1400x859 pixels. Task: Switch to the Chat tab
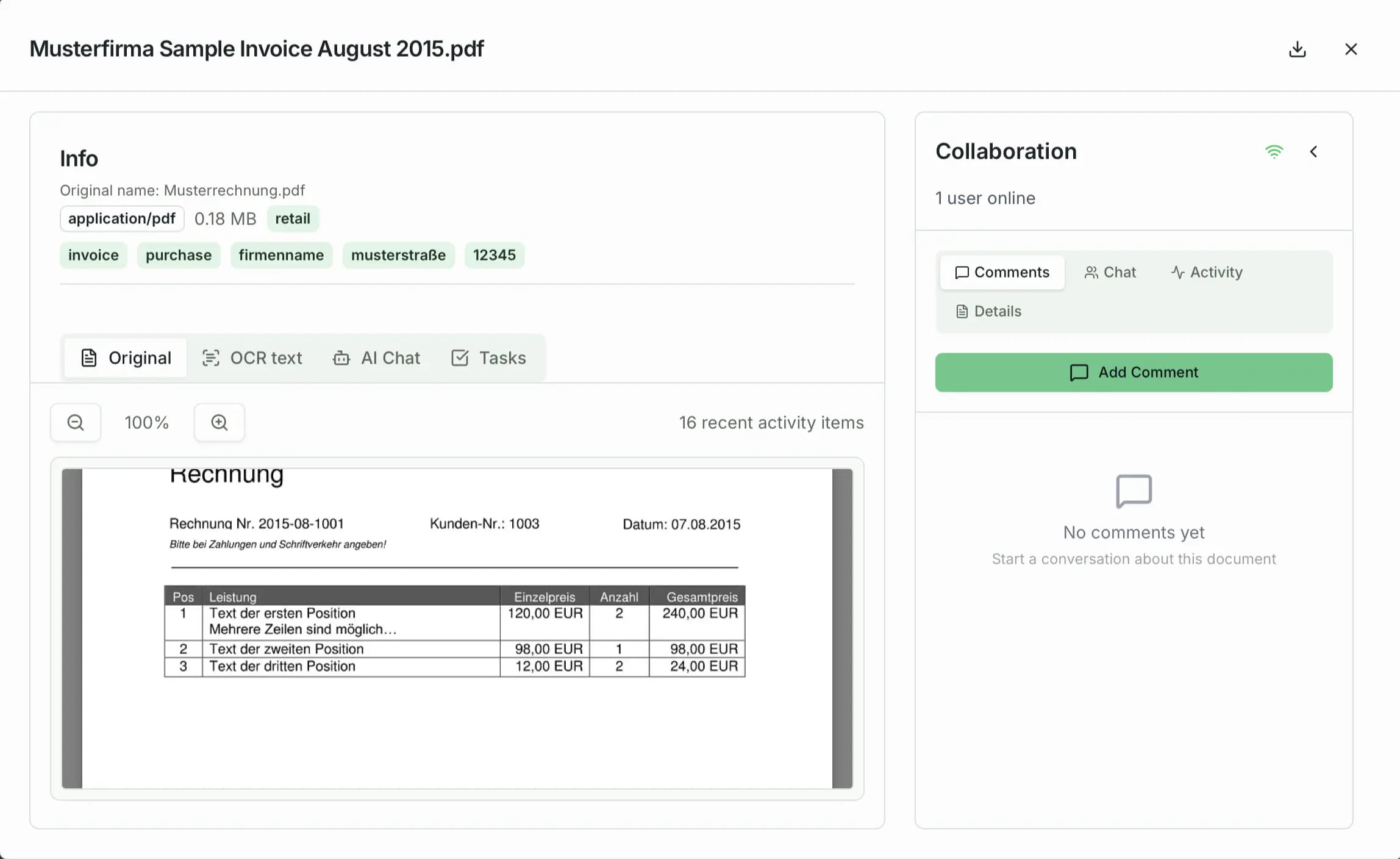(x=1110, y=272)
